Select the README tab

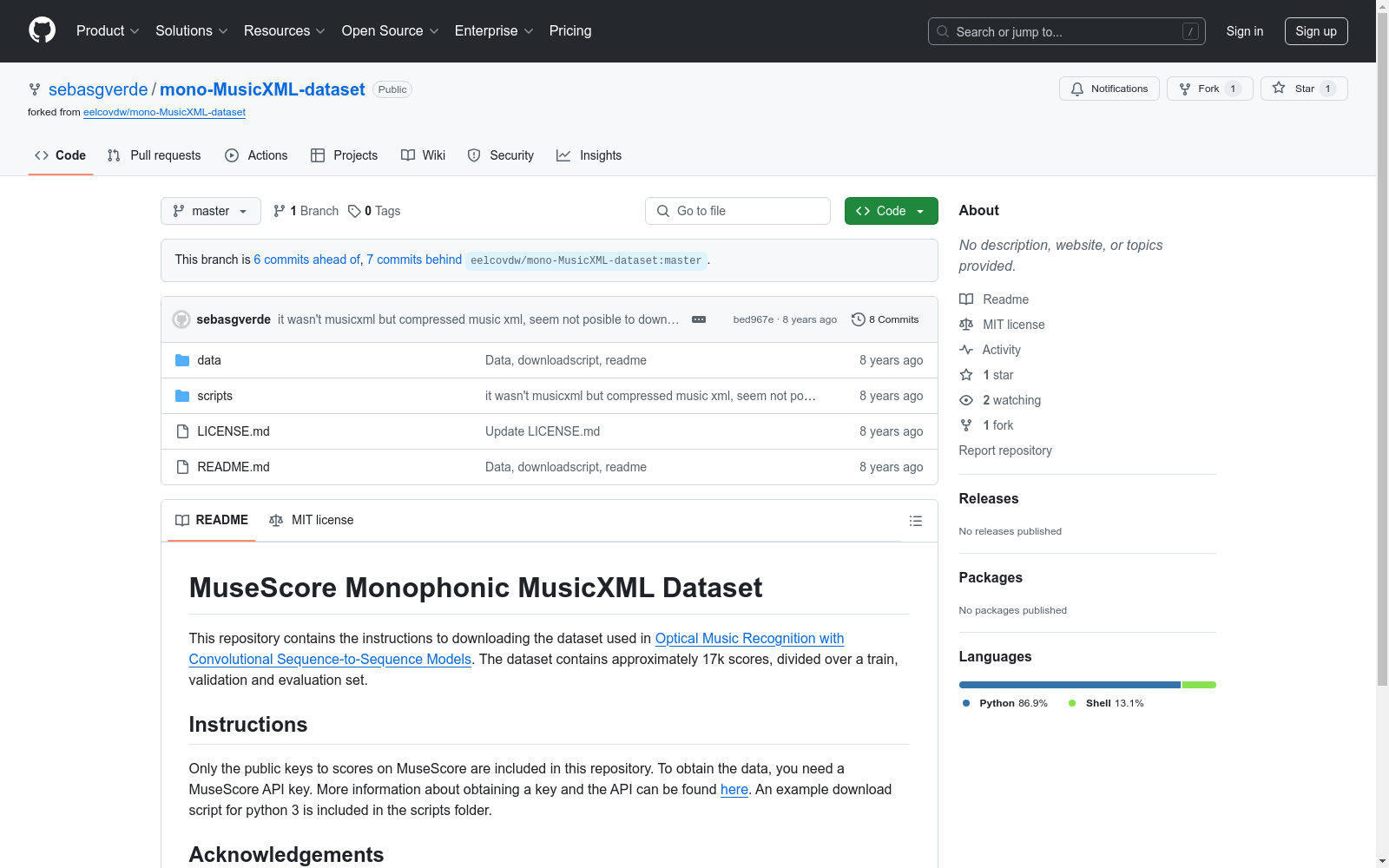[x=212, y=520]
